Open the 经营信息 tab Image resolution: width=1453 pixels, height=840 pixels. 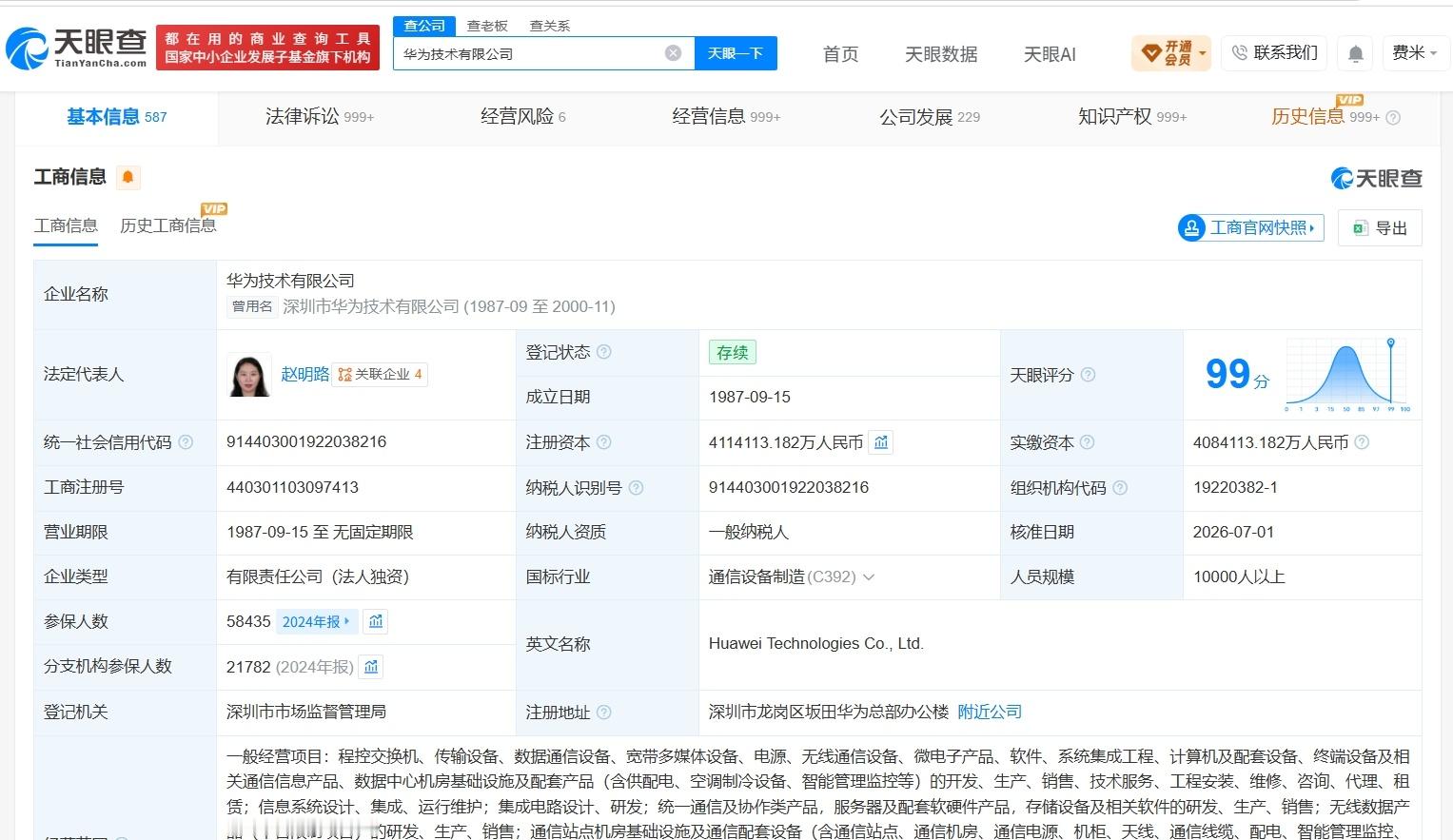tap(726, 117)
